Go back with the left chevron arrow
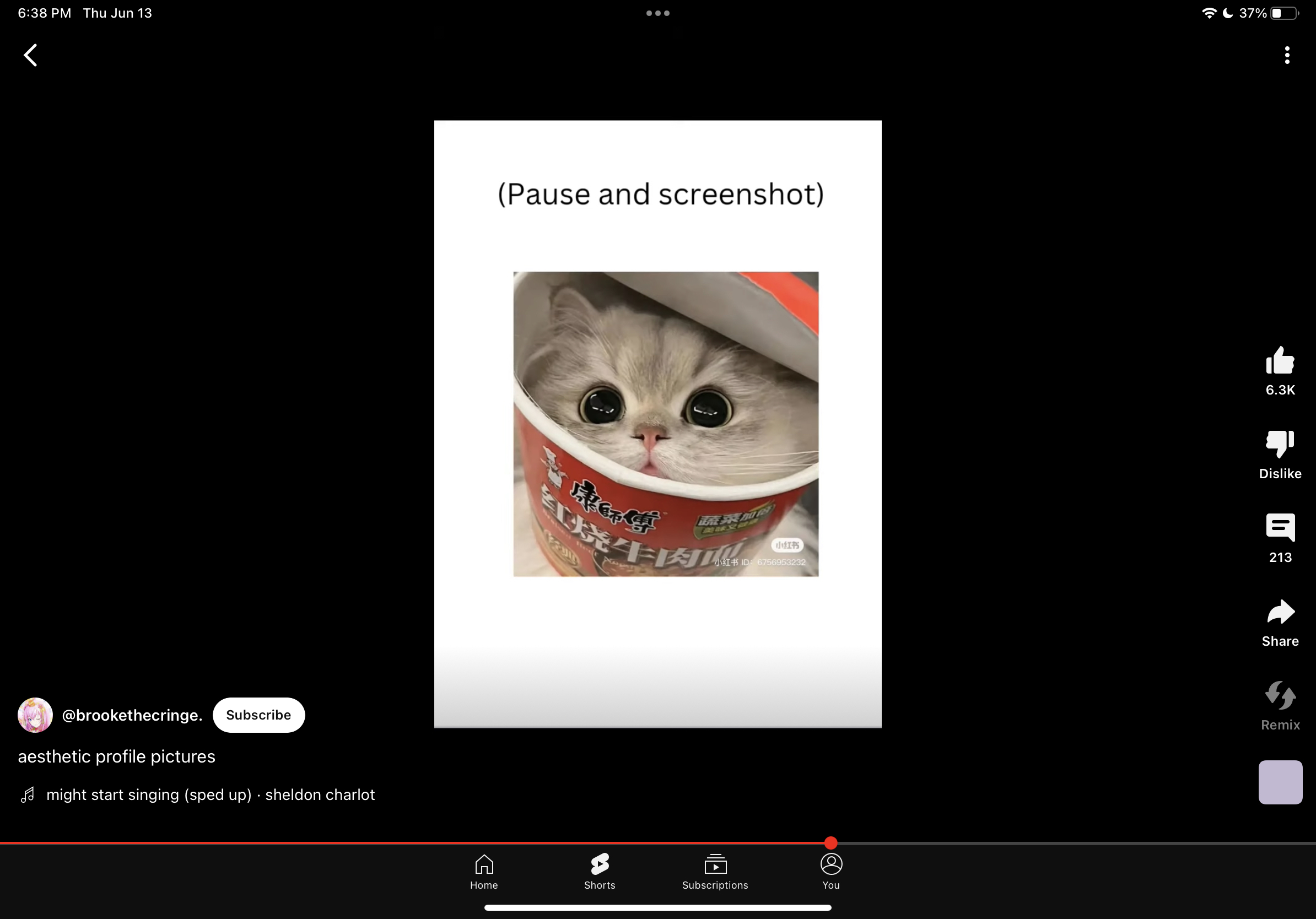The image size is (1316, 919). pyautogui.click(x=31, y=56)
